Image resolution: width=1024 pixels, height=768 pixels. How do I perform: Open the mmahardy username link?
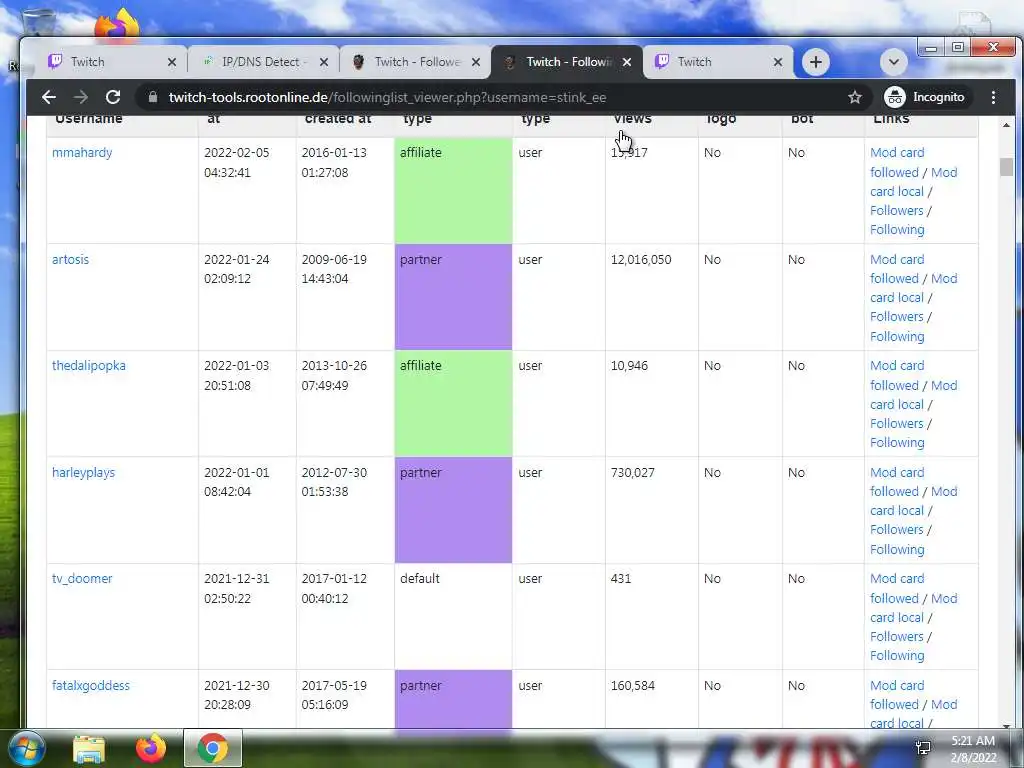point(82,153)
